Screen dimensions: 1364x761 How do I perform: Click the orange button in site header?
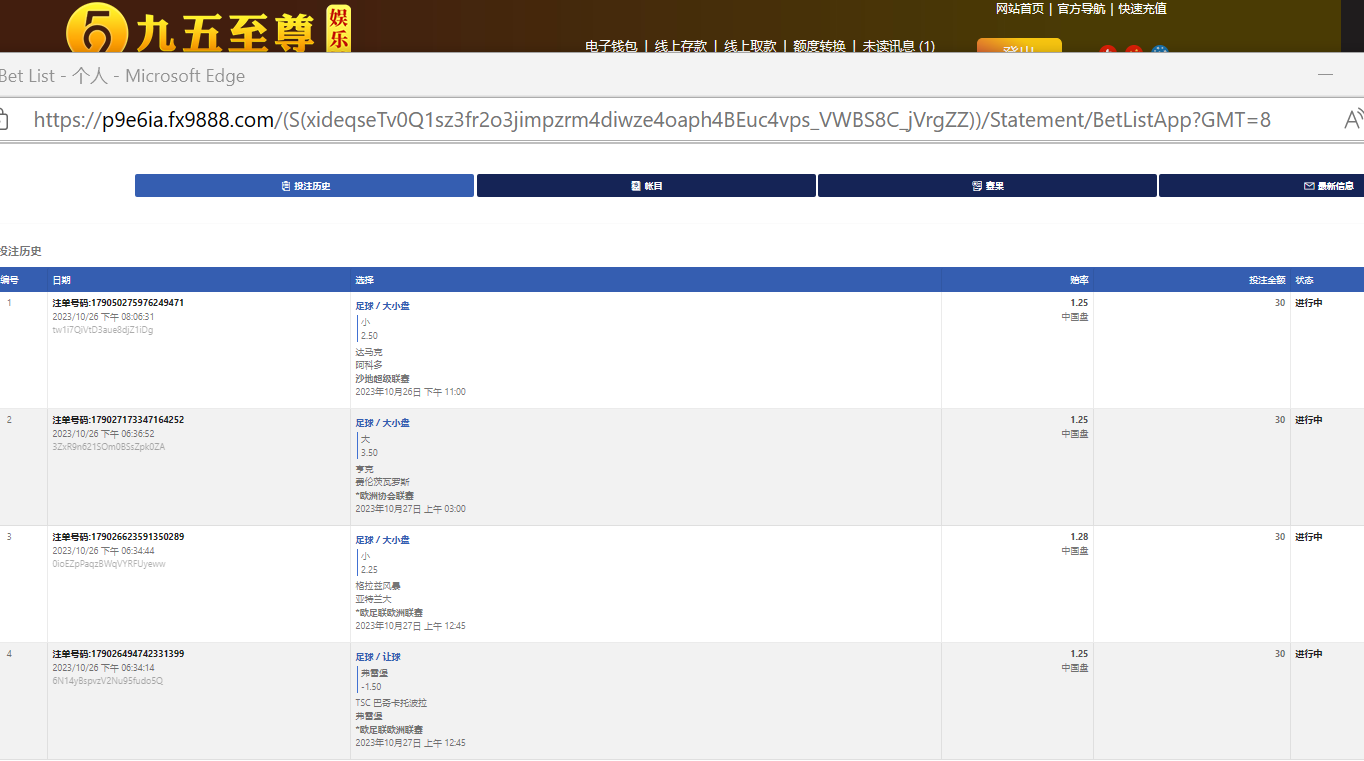click(1018, 46)
